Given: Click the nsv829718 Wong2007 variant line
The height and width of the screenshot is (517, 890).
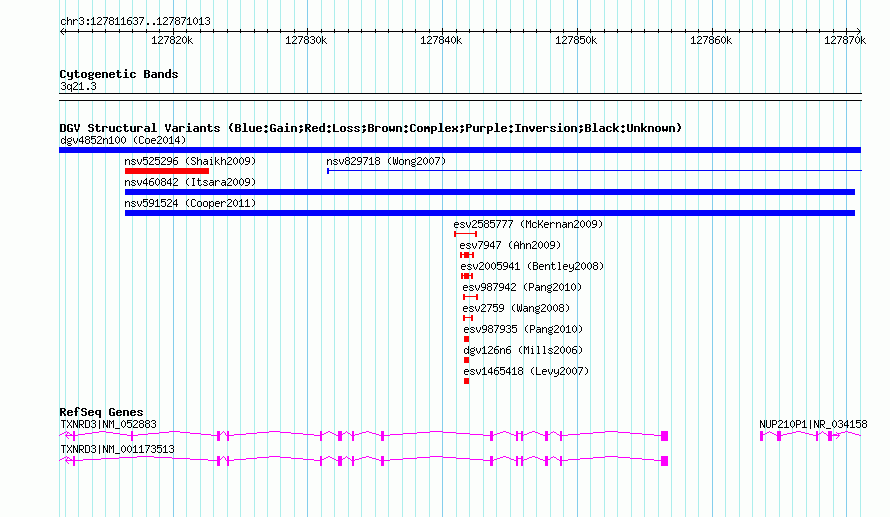Looking at the screenshot, I should [594, 171].
